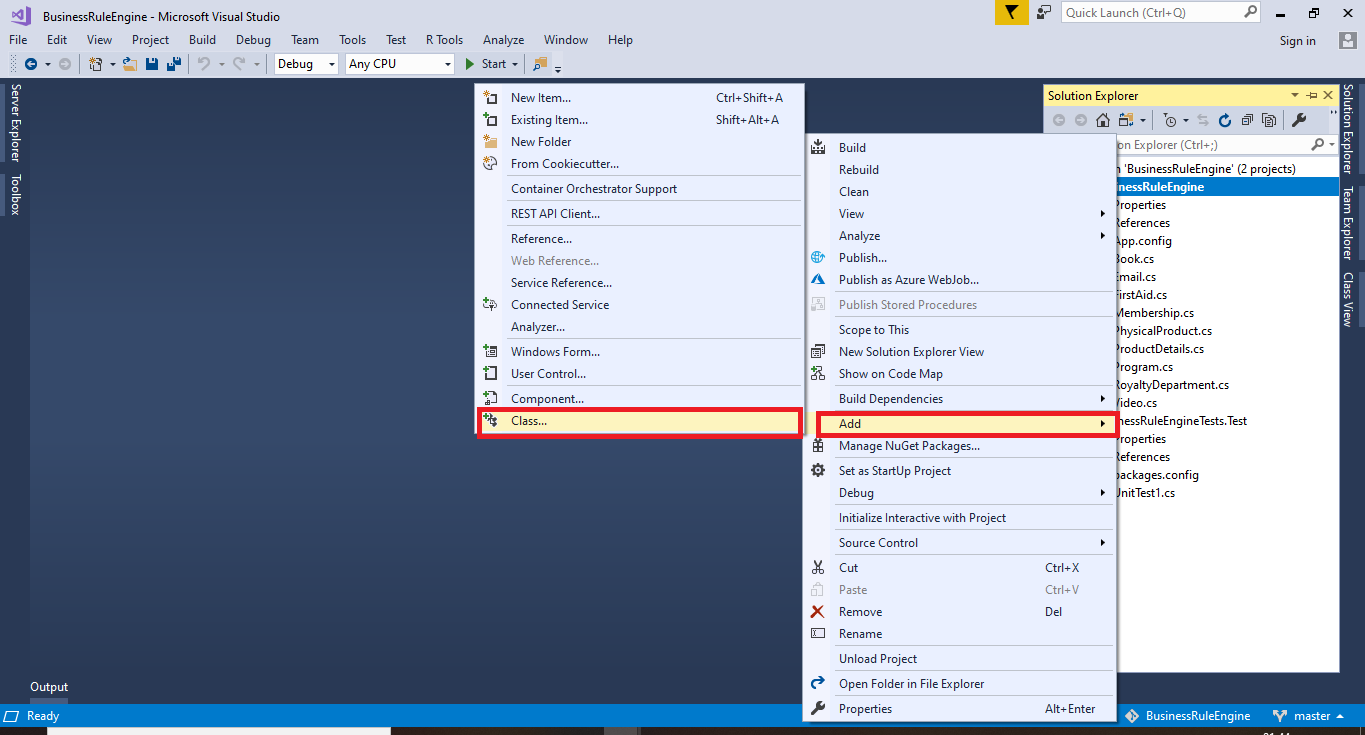Click the Navigate Backward toolbar icon

[x=30, y=64]
